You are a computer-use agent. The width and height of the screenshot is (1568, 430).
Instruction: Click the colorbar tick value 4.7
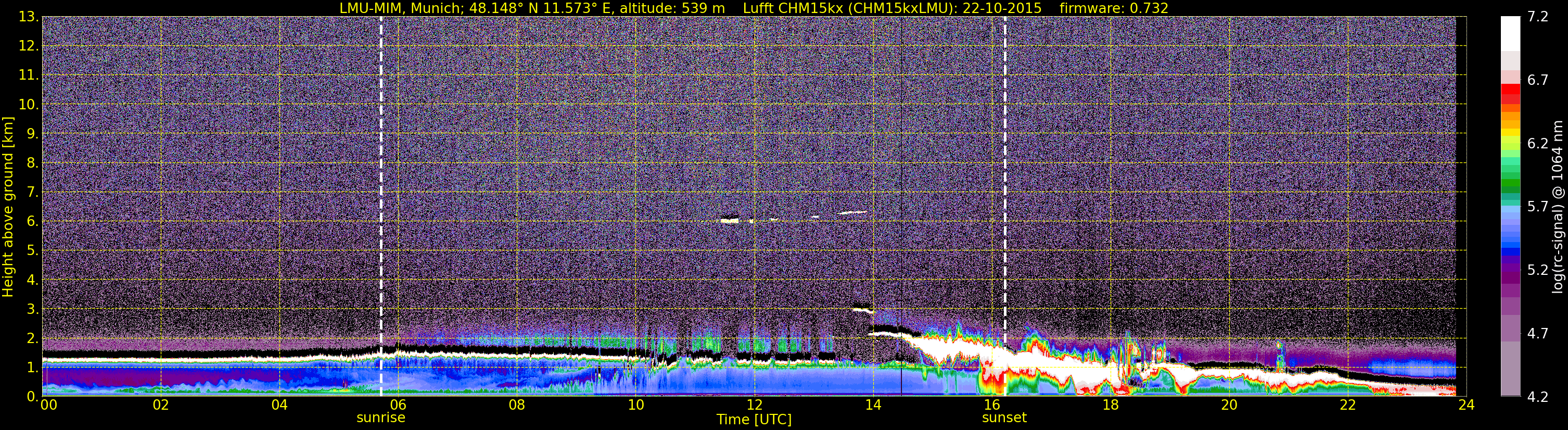click(x=1538, y=333)
